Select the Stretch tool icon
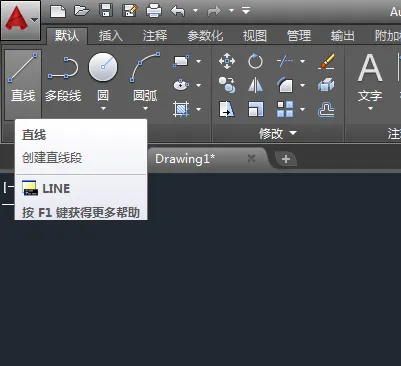 click(x=227, y=109)
